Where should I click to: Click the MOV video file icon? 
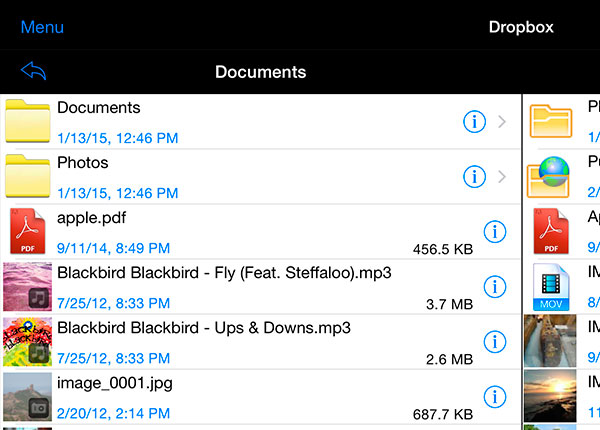click(x=551, y=287)
